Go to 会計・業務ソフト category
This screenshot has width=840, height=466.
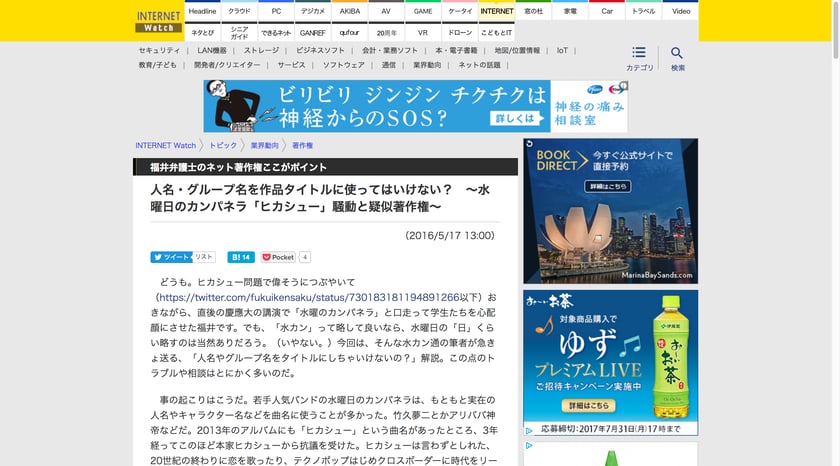pos(389,50)
